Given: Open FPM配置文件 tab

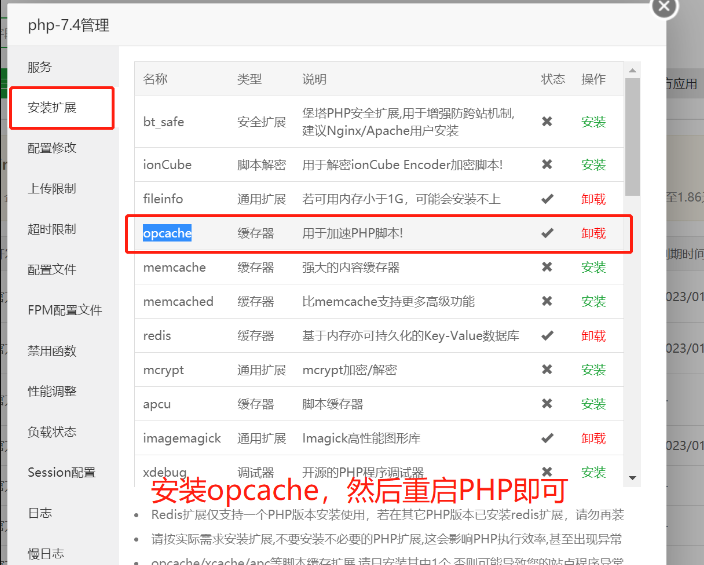Looking at the screenshot, I should [x=65, y=310].
